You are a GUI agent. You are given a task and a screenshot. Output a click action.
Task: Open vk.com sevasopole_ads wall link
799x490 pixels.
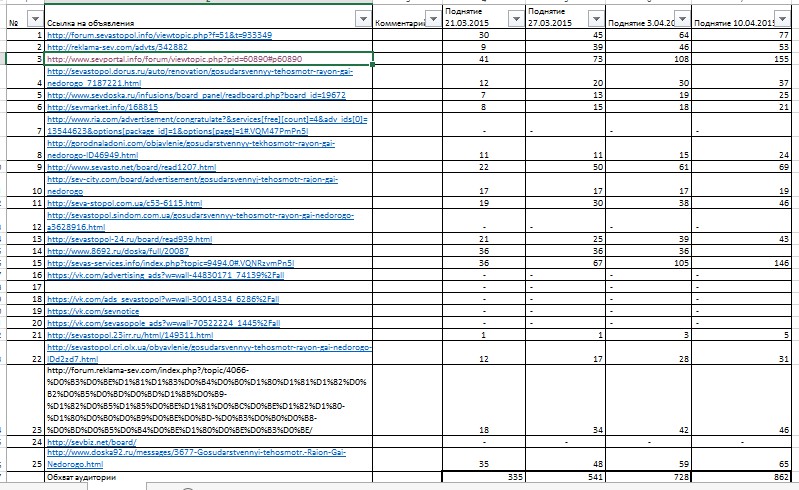tap(164, 323)
